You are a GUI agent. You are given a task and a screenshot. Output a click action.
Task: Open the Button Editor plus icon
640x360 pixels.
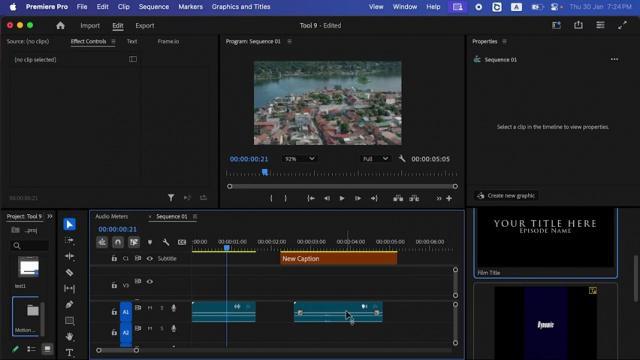pyautogui.click(x=449, y=198)
